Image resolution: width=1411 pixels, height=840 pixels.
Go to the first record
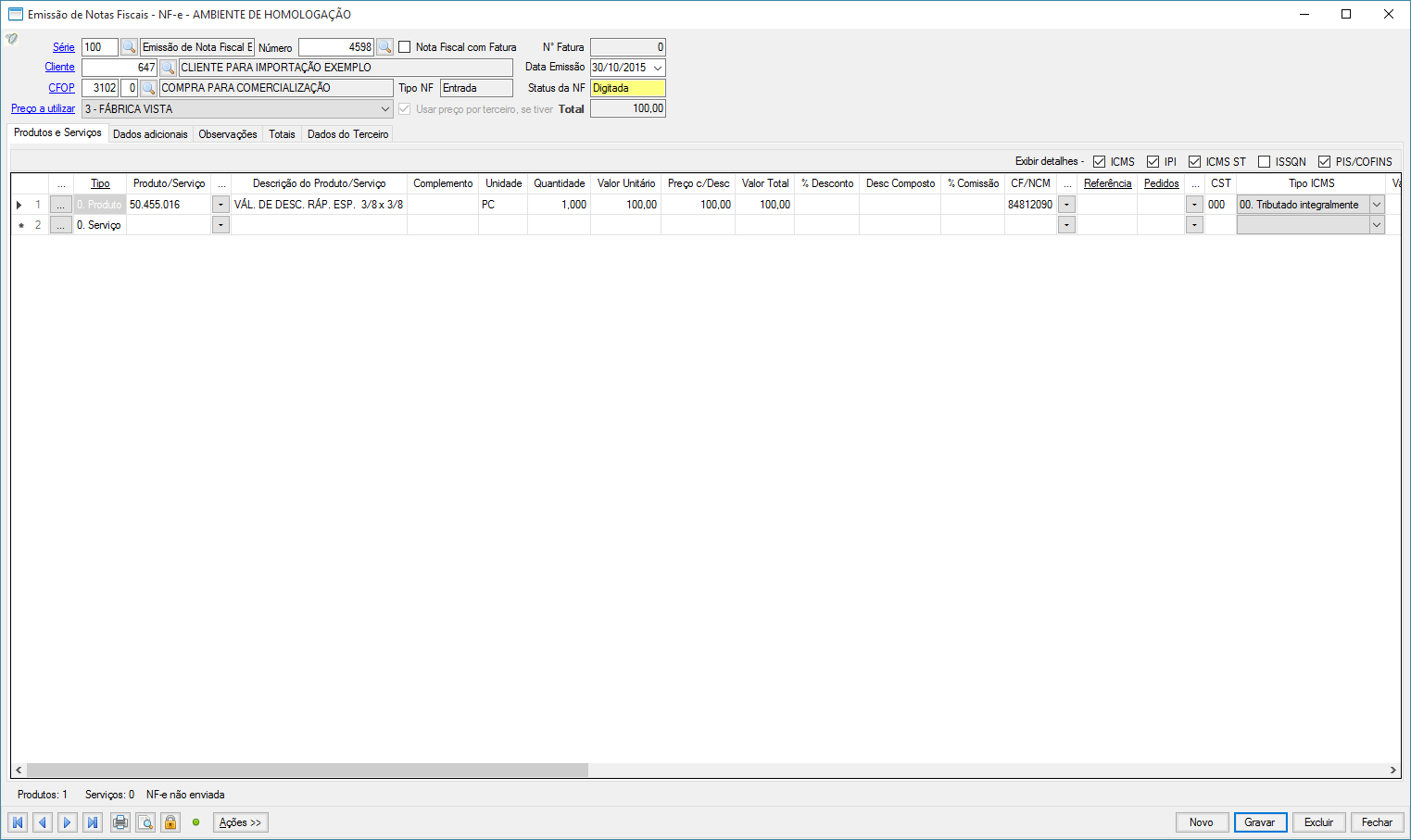point(18,822)
